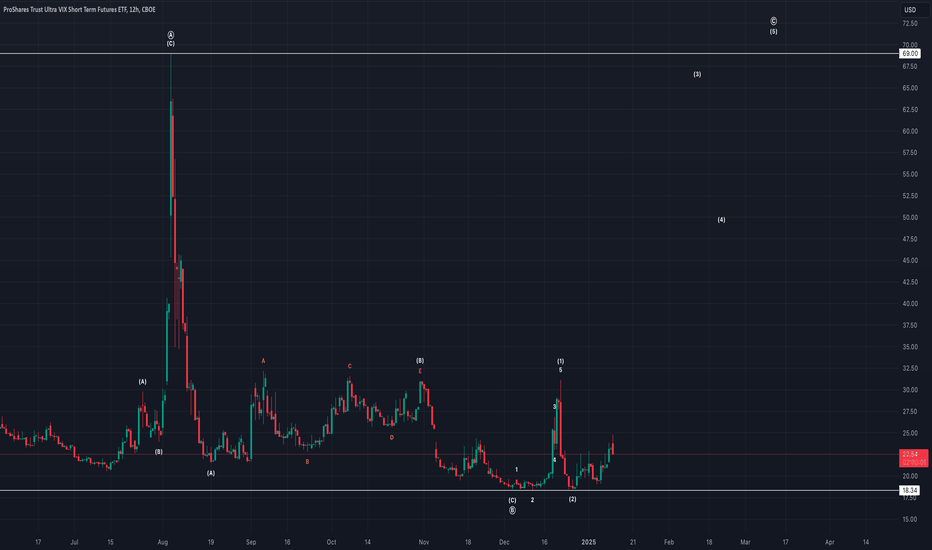
Task: Click the Dec label on time axis
Action: pyautogui.click(x=504, y=542)
